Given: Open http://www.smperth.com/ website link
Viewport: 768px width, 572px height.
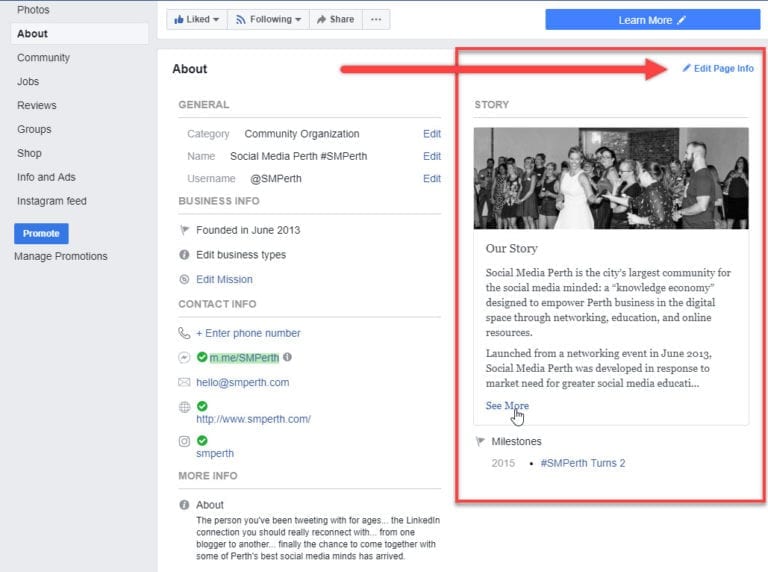Looking at the screenshot, I should pos(253,419).
